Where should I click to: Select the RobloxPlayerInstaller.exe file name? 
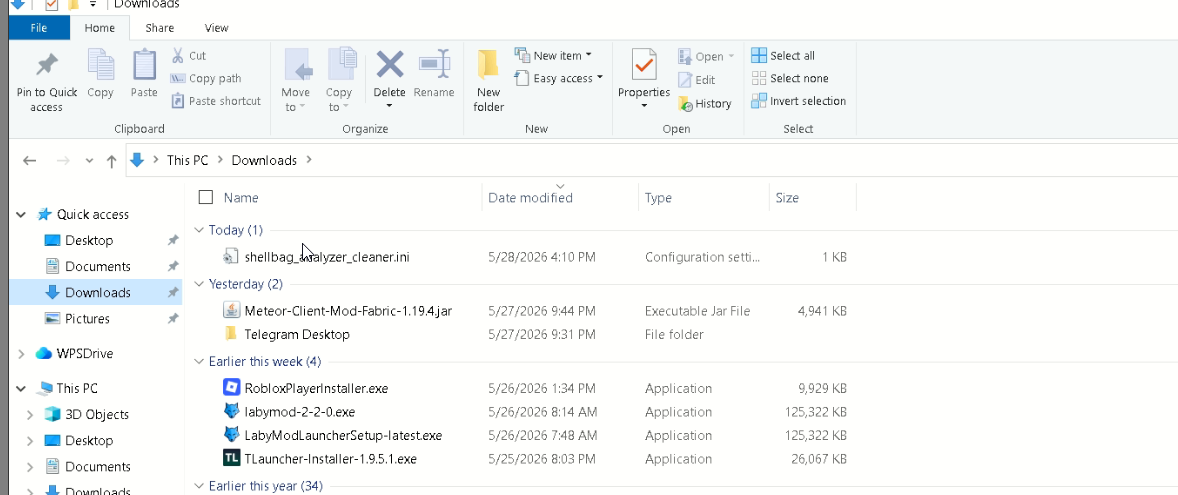[316, 388]
